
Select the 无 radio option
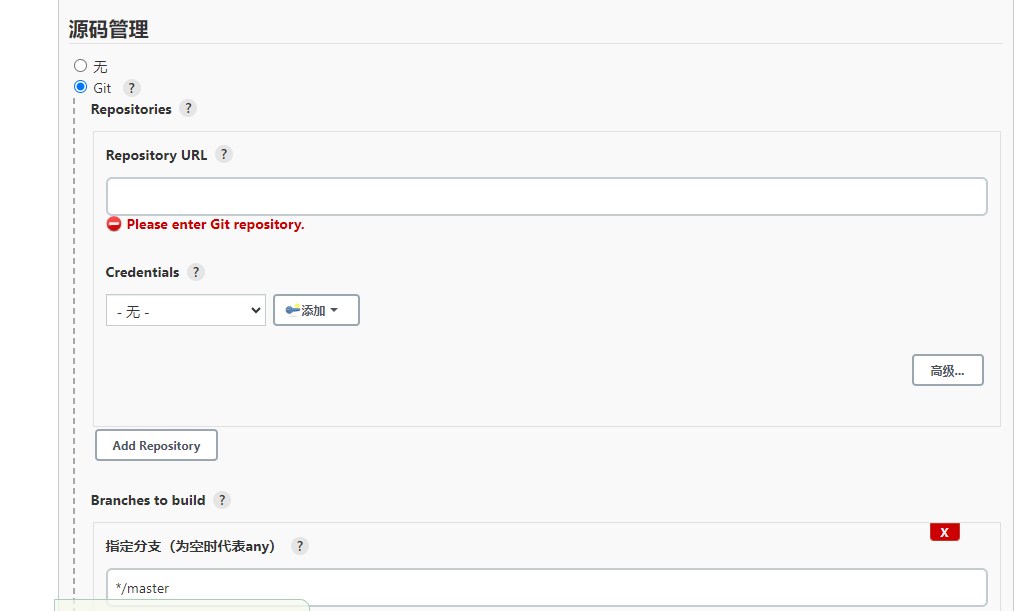coord(81,65)
